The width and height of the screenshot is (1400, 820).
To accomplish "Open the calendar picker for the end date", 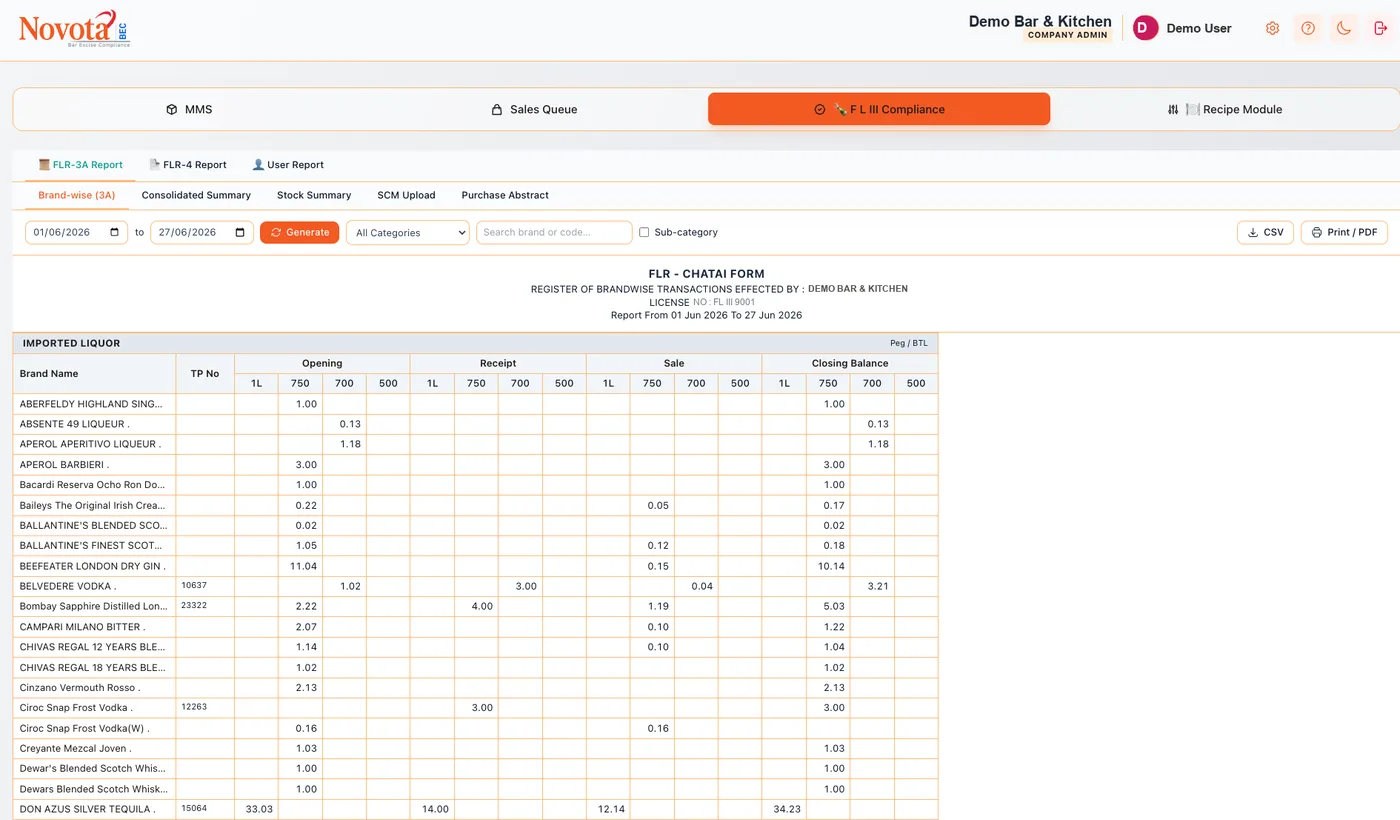I will click(x=240, y=232).
